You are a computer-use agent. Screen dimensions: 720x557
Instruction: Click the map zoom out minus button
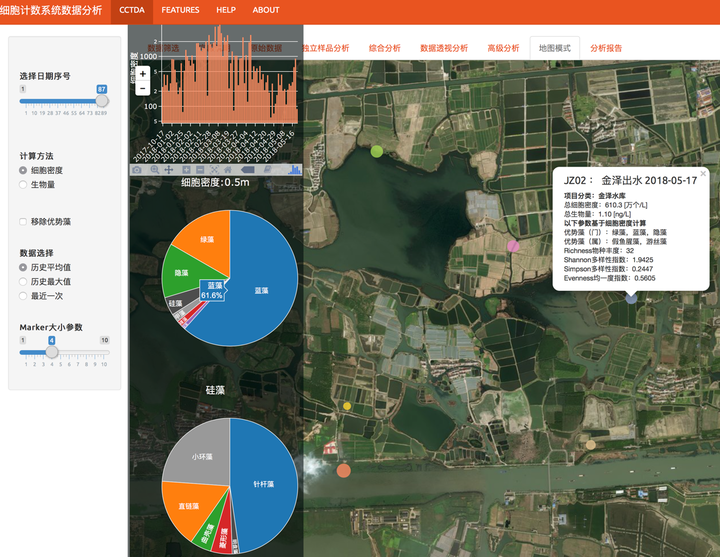click(x=143, y=89)
